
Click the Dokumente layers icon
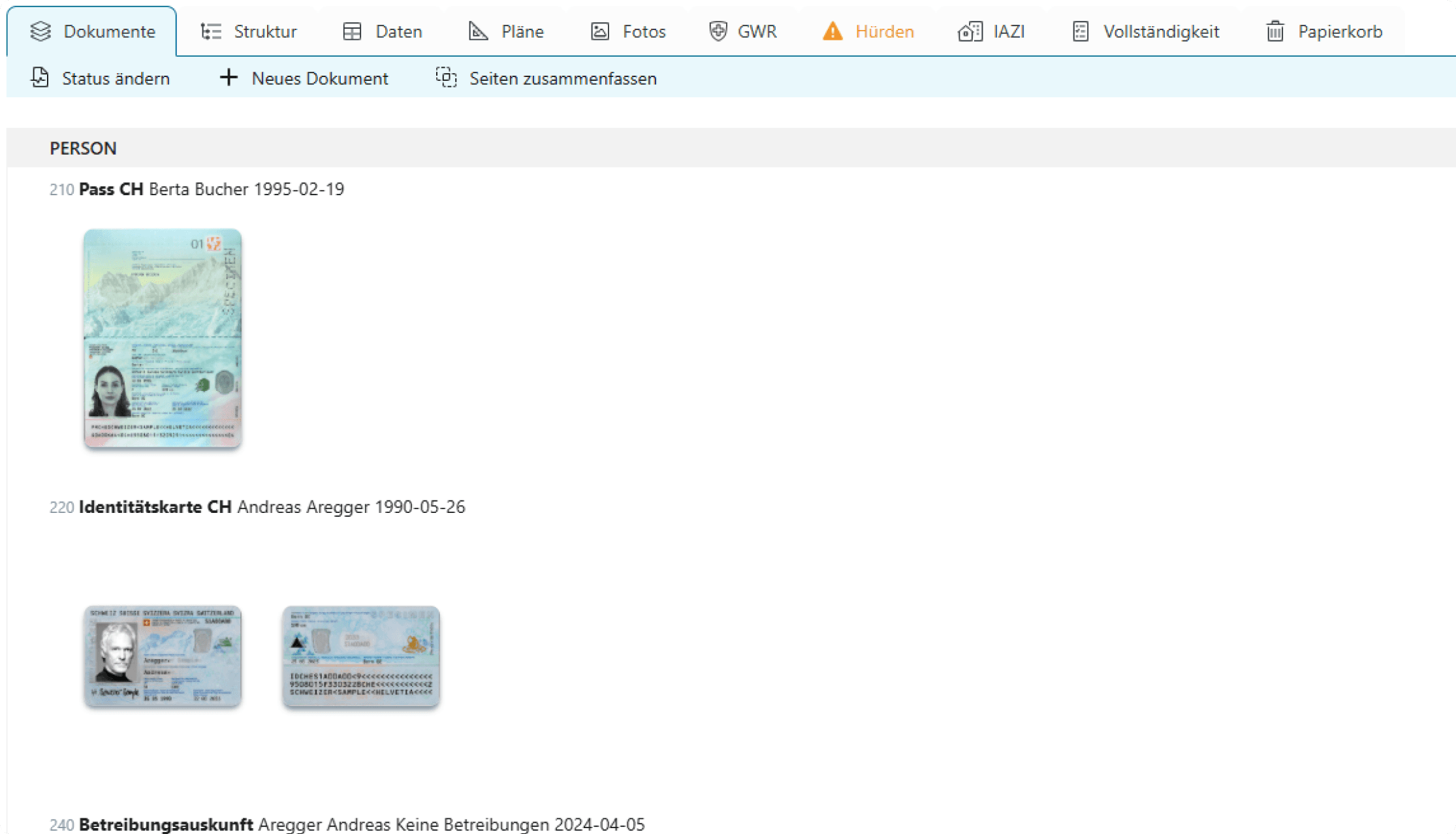tap(40, 31)
